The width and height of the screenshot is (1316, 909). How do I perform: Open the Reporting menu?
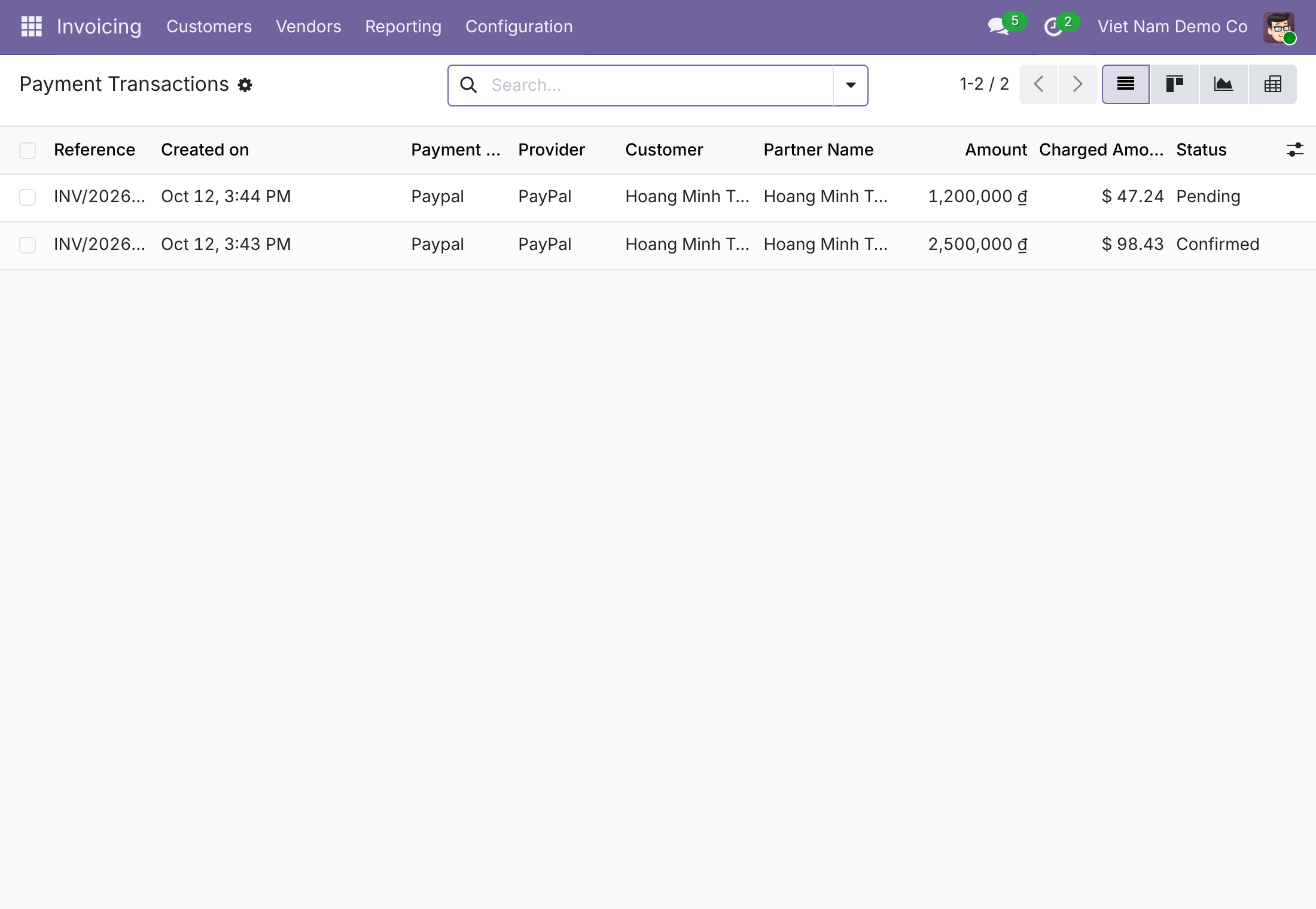point(403,27)
